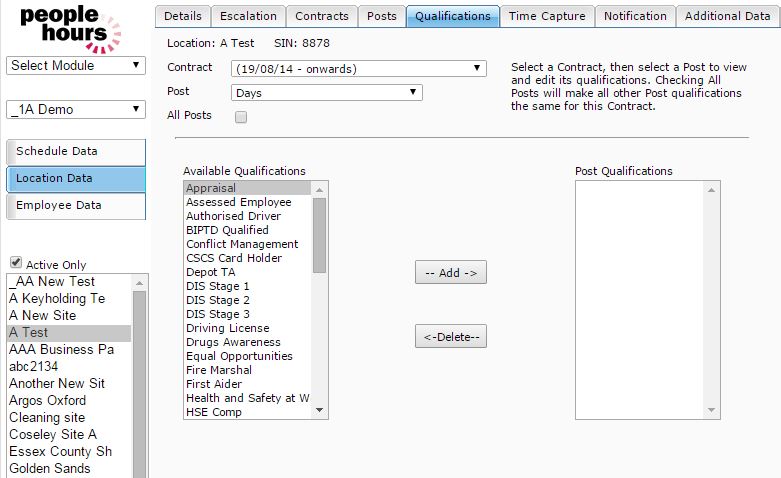The width and height of the screenshot is (781, 478).
Task: Open the Post dropdown showing Days
Action: (326, 92)
